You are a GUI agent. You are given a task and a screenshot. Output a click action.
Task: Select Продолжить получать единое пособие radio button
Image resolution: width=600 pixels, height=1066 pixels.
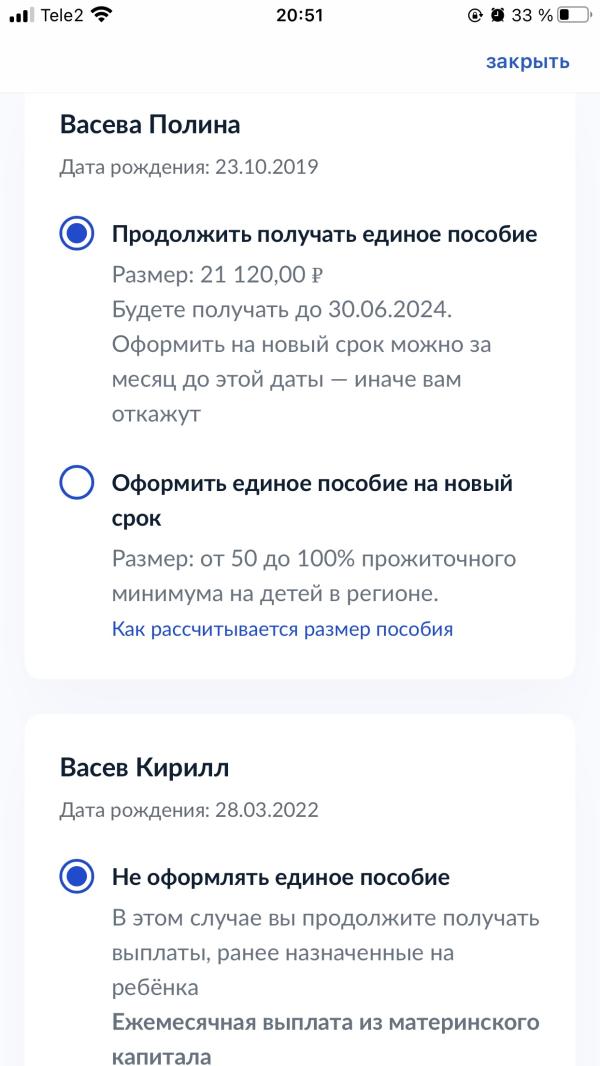[76, 234]
